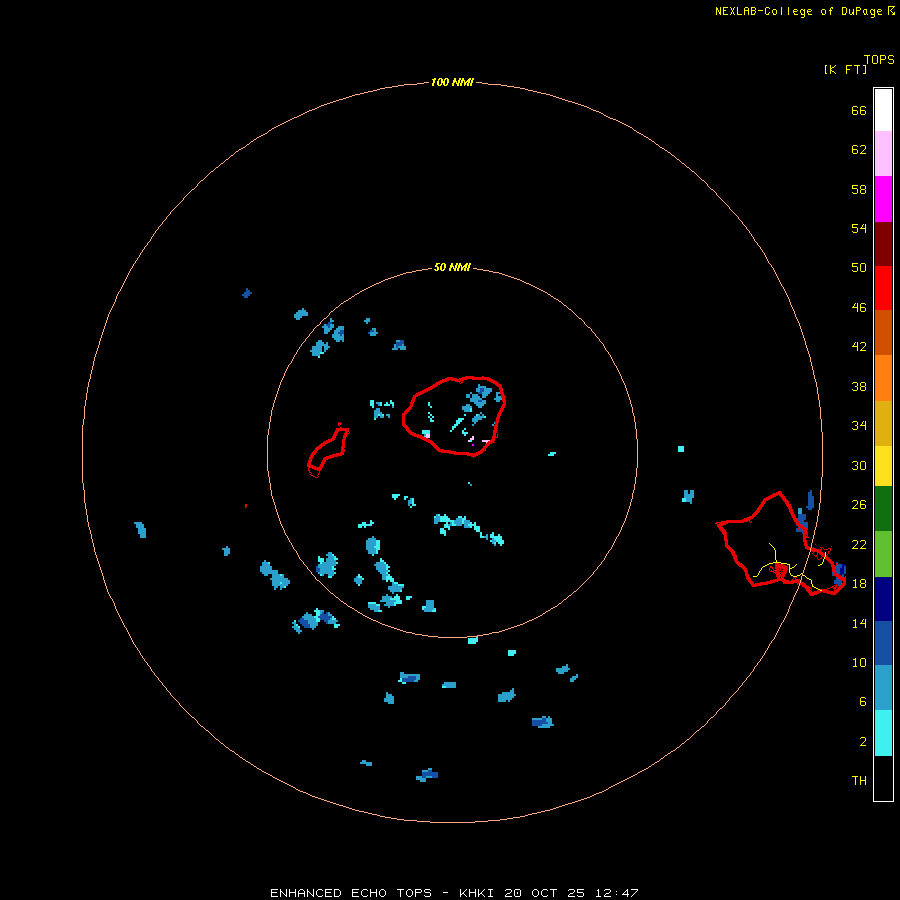Click the light green legend swatch

[x=883, y=554]
